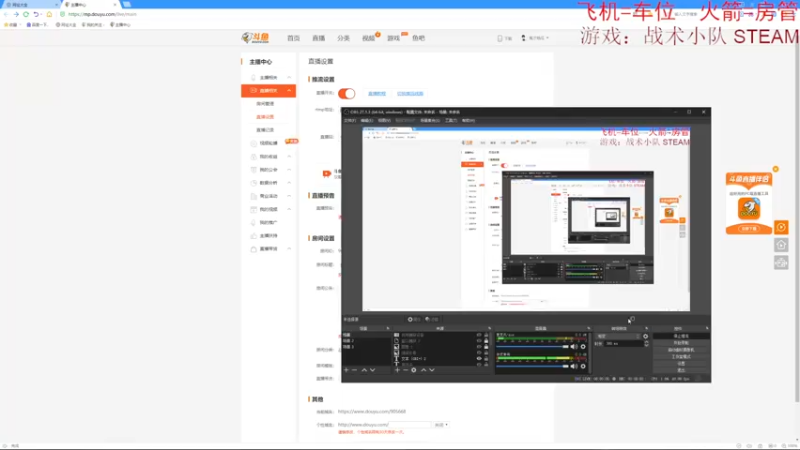Click the bottom button in the OBS Controls panel

pos(681,370)
